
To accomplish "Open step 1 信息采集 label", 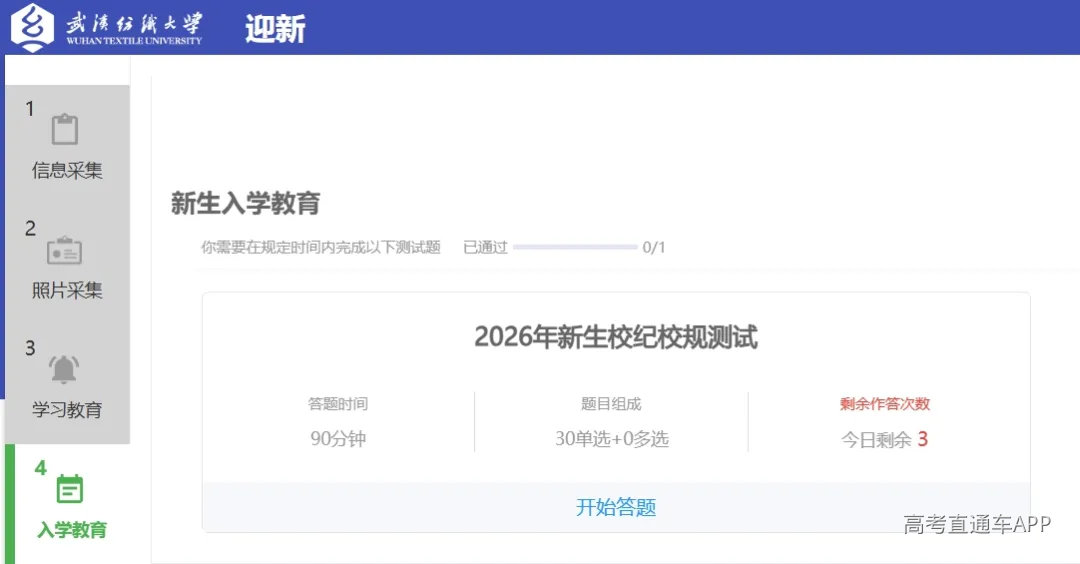I will (67, 170).
